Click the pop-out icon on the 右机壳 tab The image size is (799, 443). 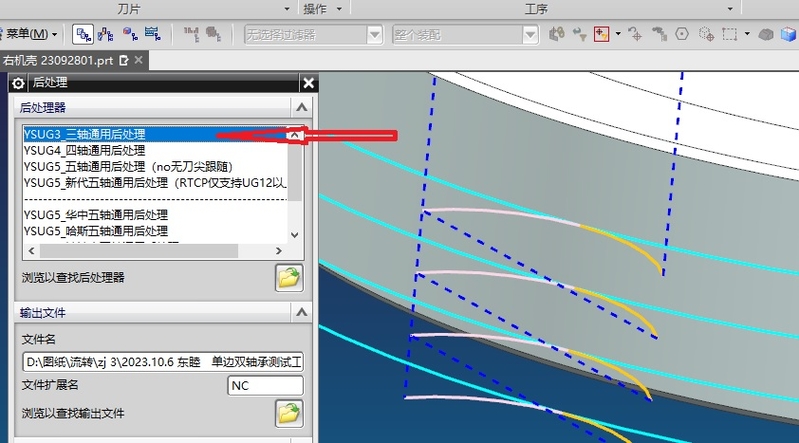123,60
